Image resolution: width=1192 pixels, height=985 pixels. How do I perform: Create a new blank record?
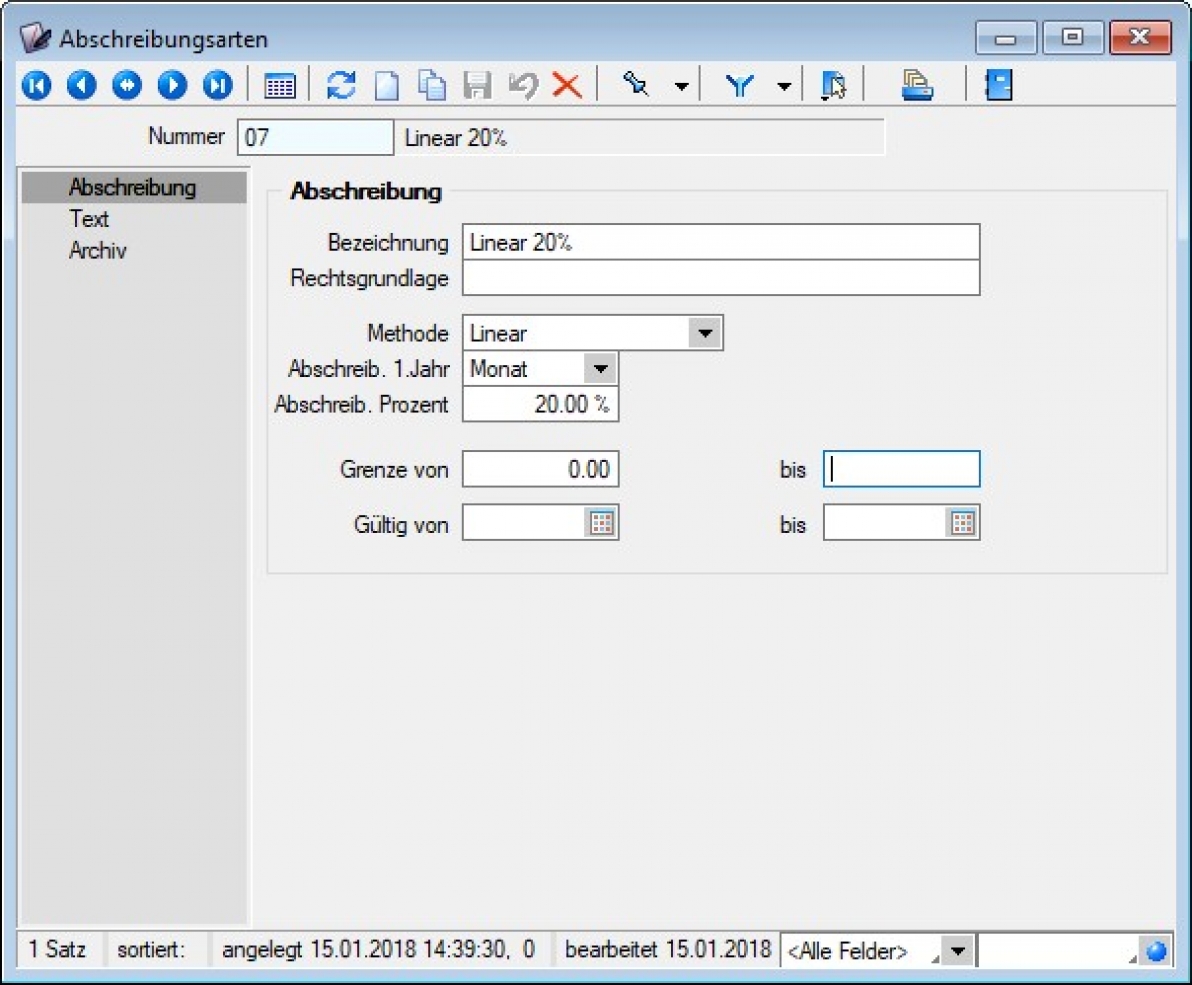[387, 85]
